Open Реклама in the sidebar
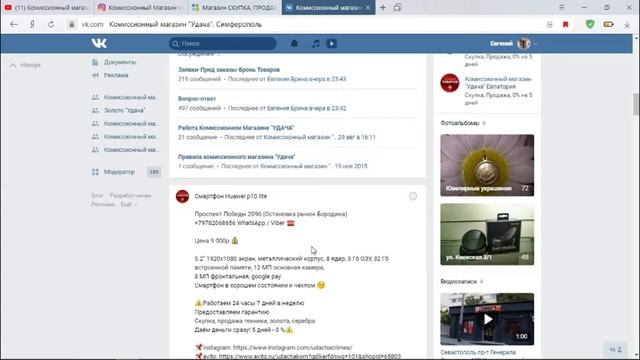 pyautogui.click(x=116, y=75)
